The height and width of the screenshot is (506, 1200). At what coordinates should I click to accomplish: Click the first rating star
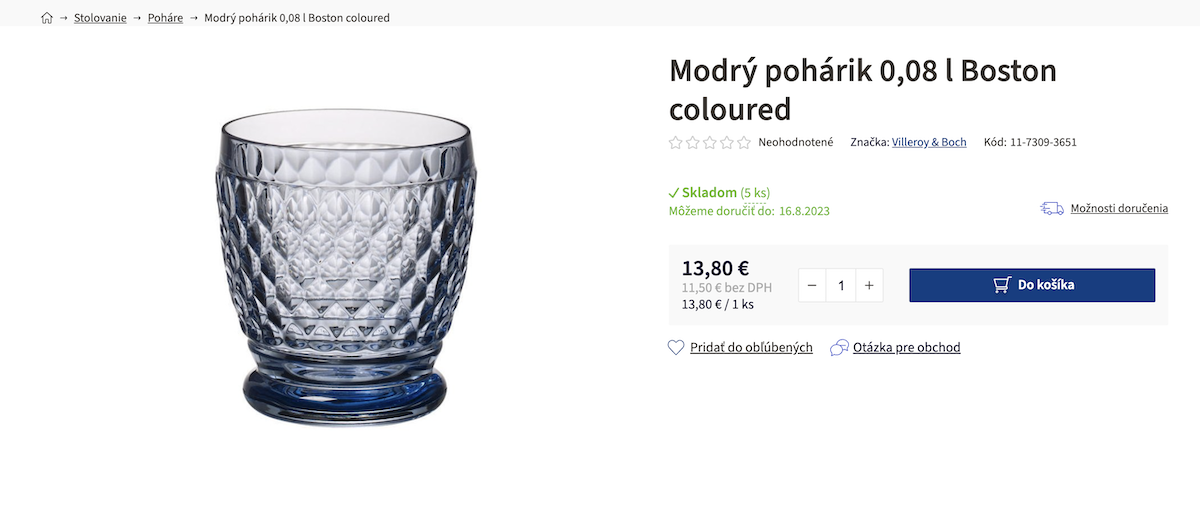pyautogui.click(x=676, y=142)
